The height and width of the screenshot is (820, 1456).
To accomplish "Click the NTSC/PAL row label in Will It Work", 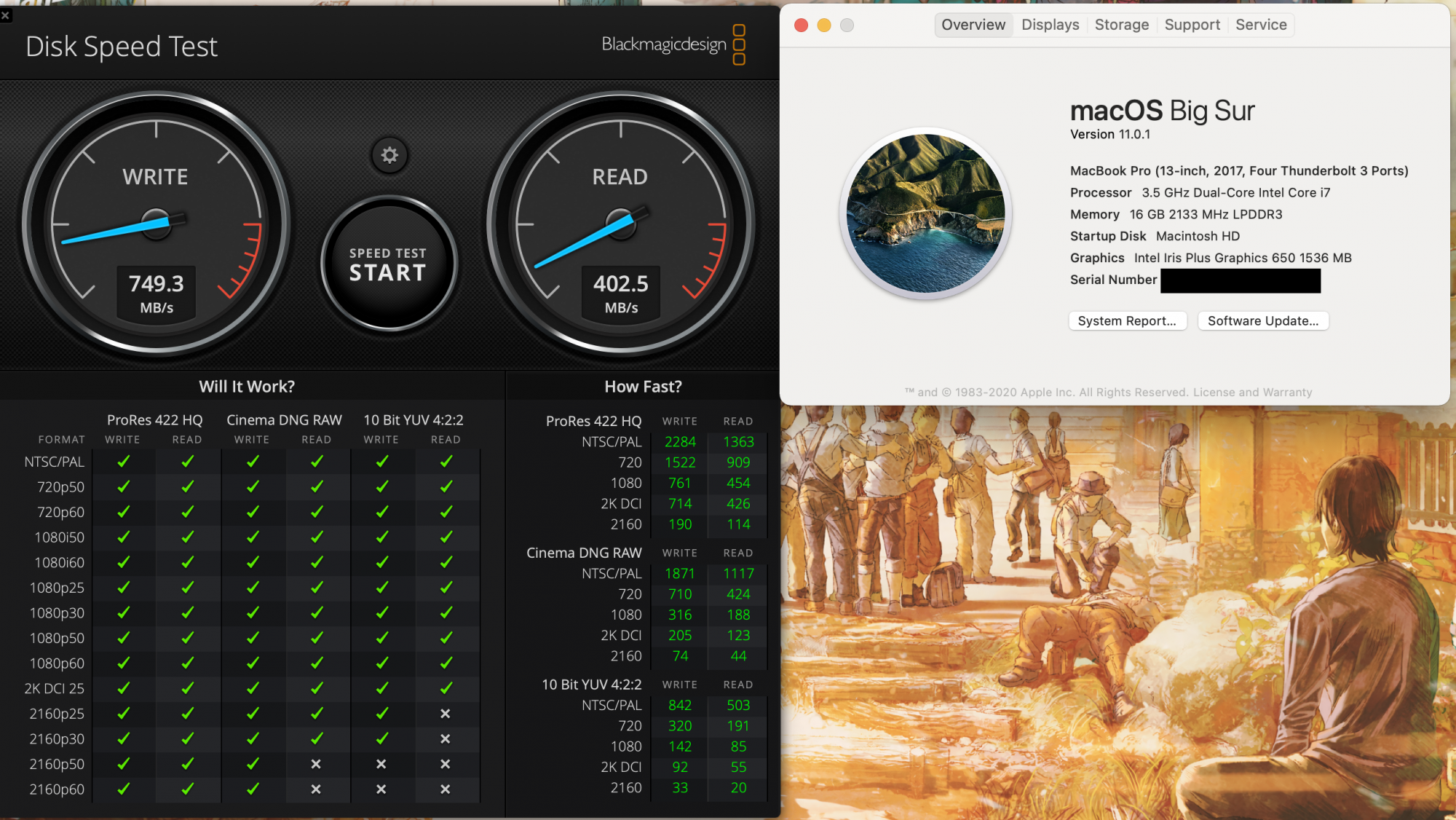I will (55, 462).
